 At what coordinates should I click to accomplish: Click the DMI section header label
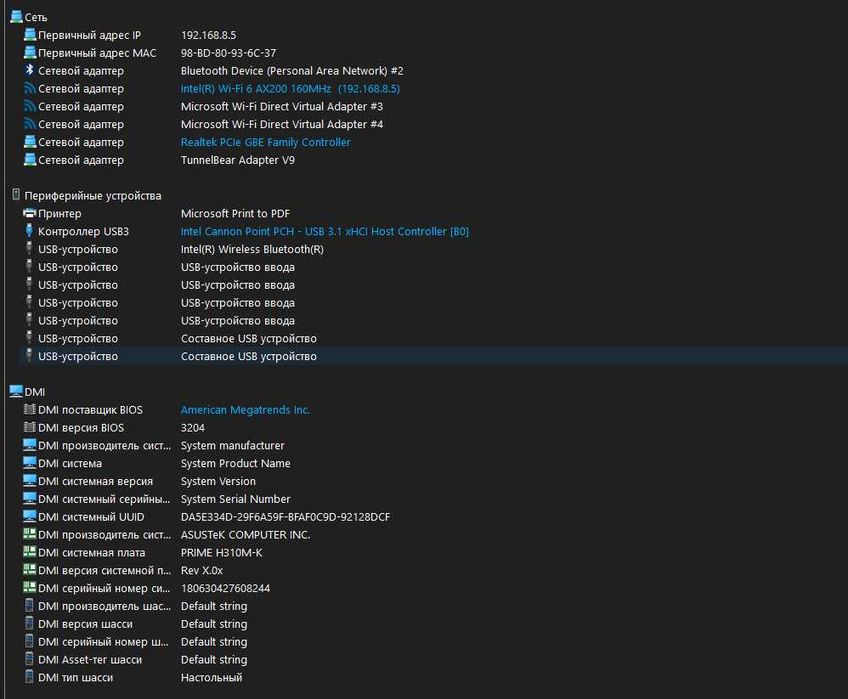coord(35,392)
